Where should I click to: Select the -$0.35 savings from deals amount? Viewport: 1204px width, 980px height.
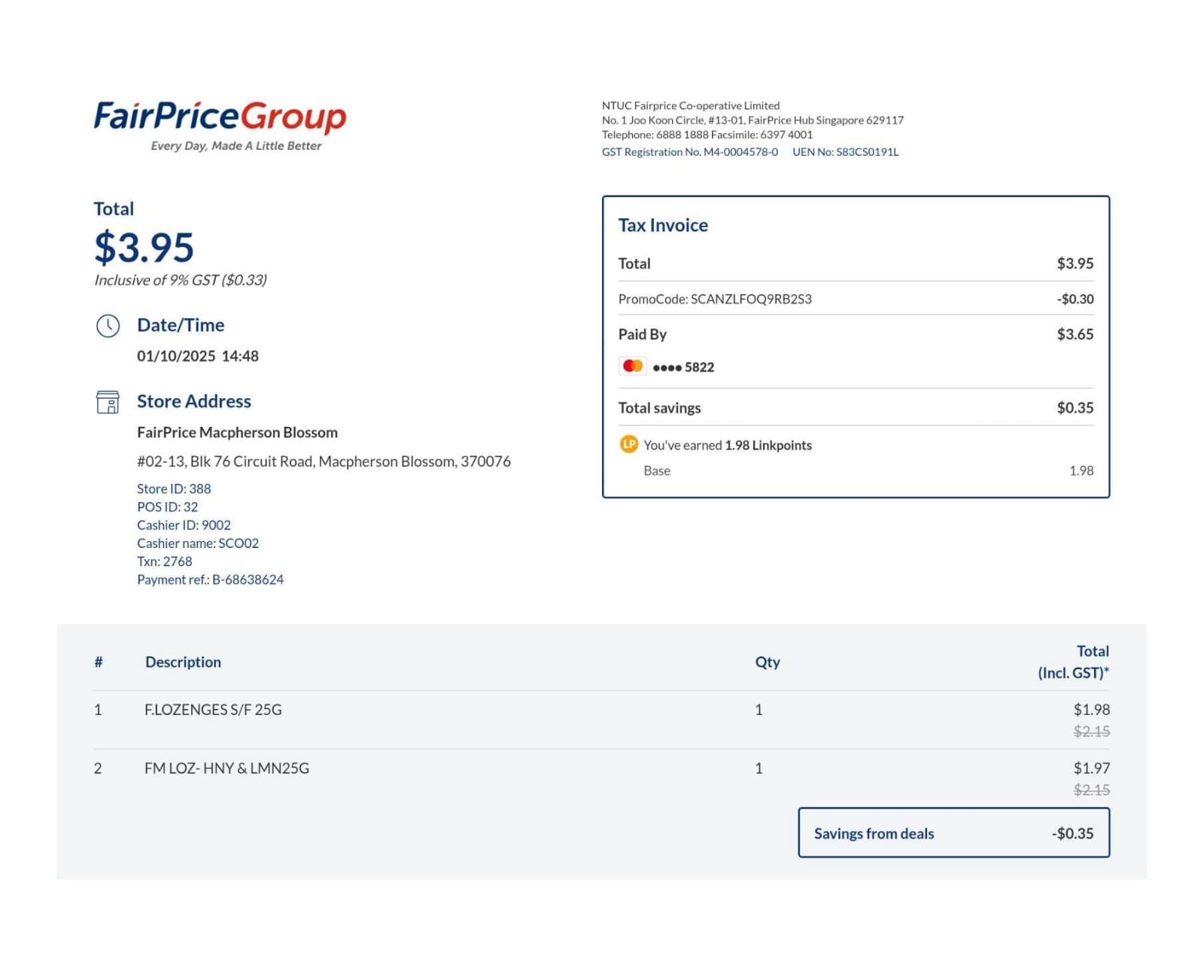tap(1073, 834)
